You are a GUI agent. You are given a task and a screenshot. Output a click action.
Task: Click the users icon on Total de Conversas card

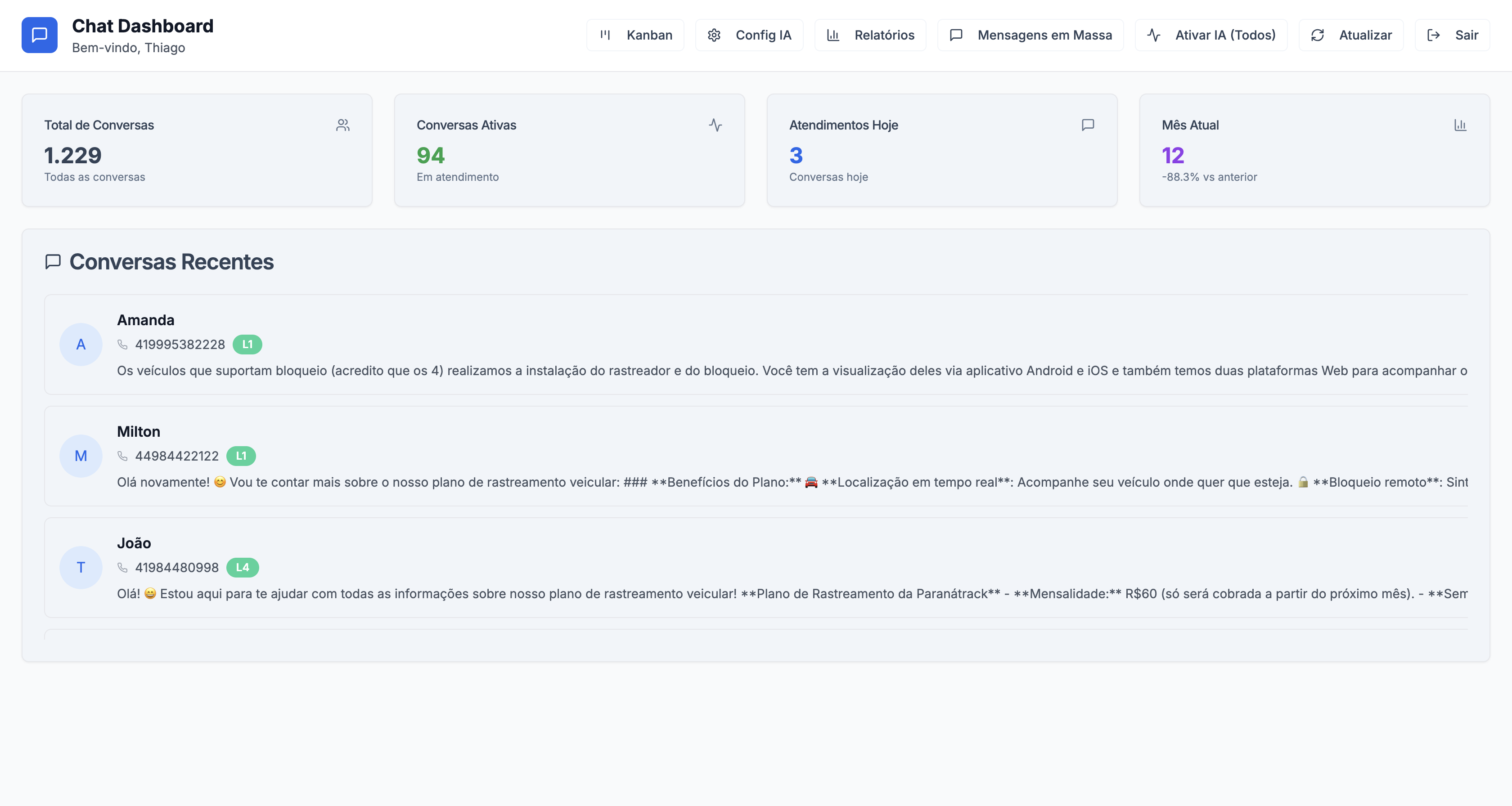click(x=343, y=124)
